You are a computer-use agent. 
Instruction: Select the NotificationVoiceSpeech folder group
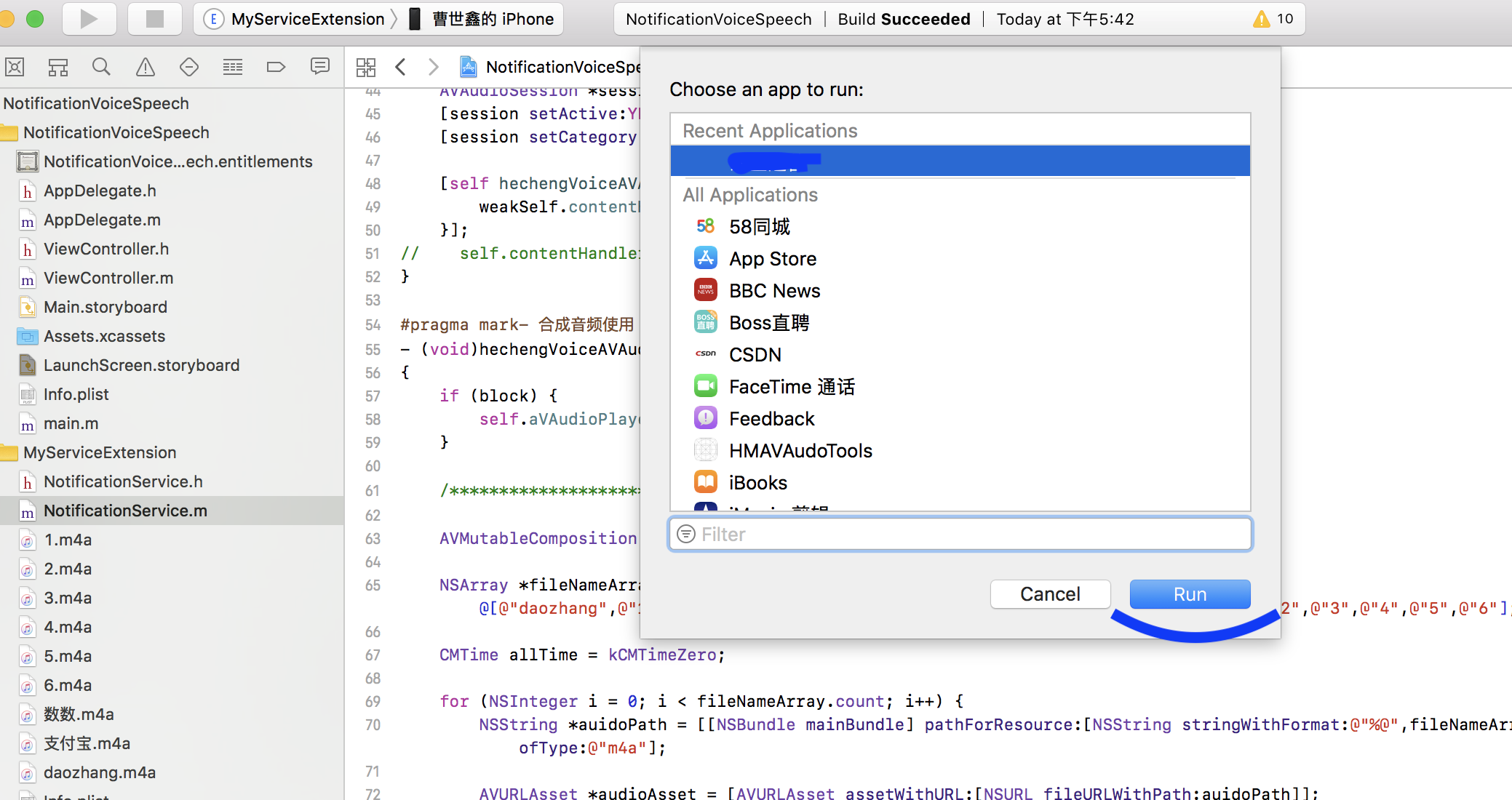[116, 132]
